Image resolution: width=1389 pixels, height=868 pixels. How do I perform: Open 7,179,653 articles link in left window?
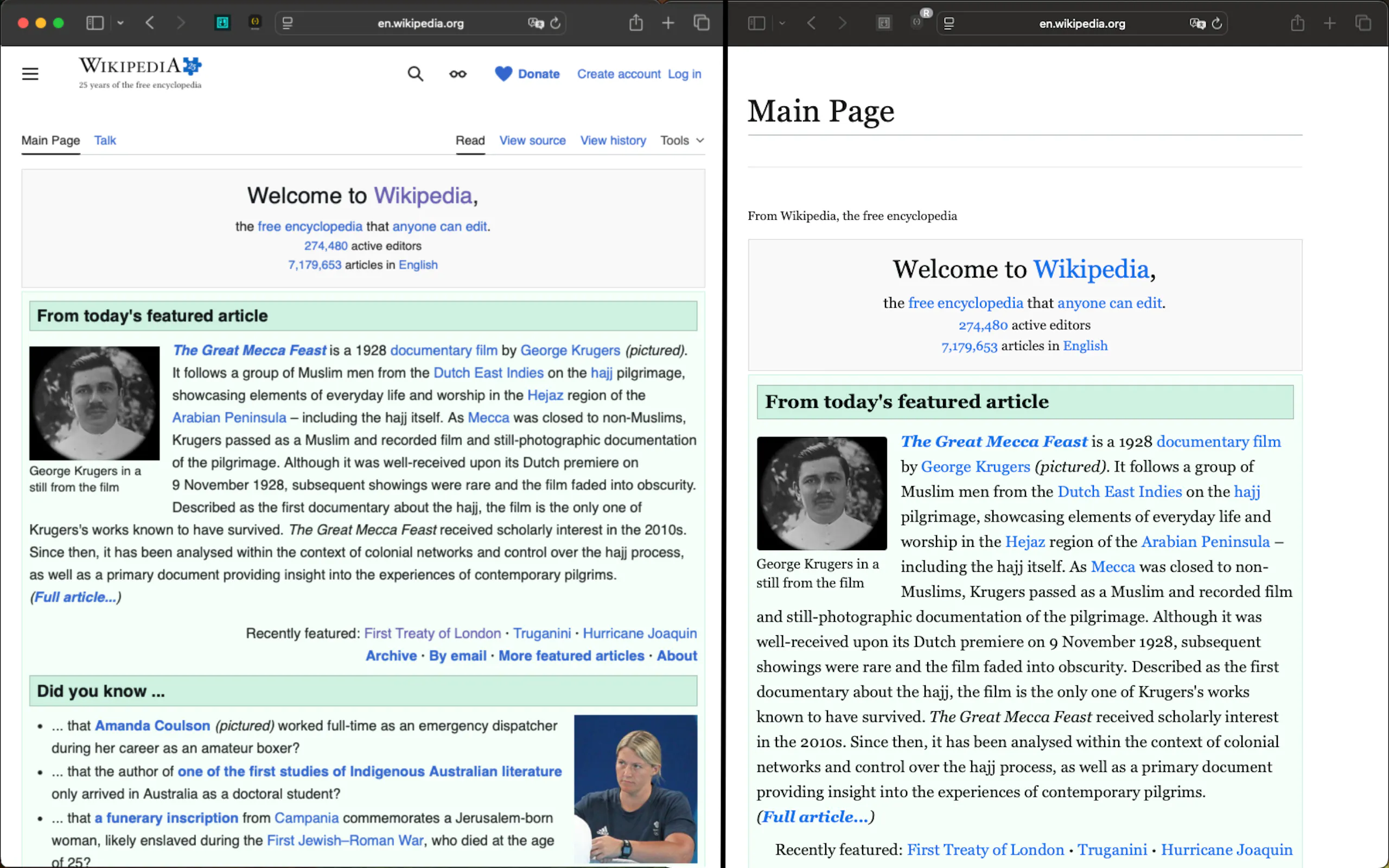[315, 265]
